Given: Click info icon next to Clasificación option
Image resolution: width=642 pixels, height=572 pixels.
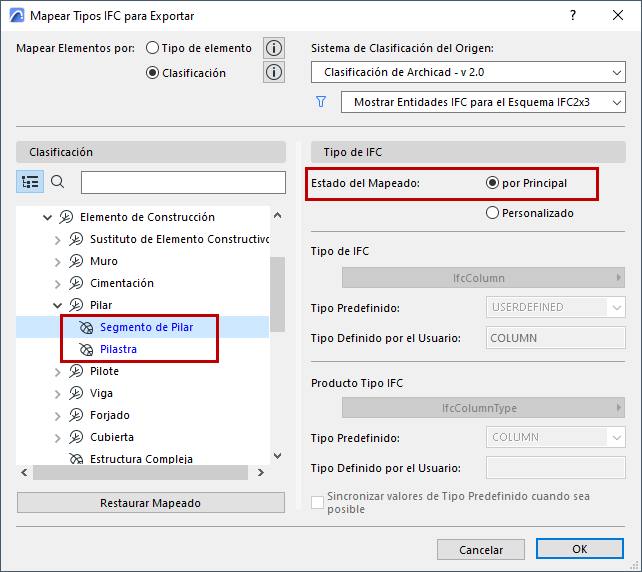Looking at the screenshot, I should point(274,72).
